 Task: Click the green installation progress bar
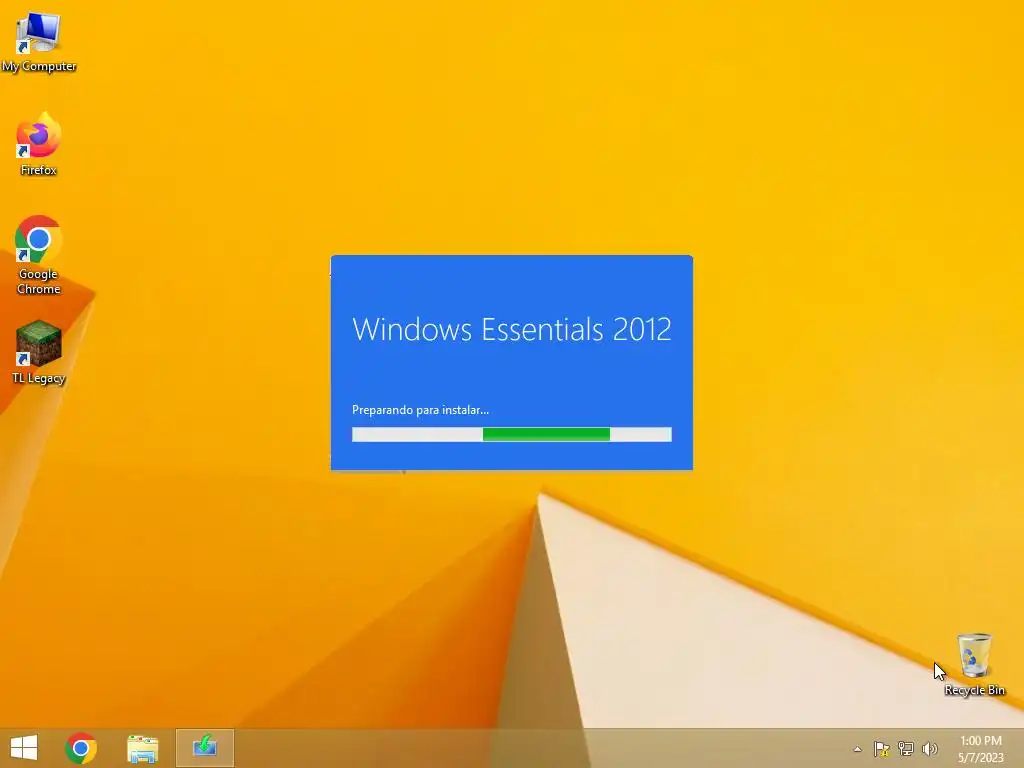pyautogui.click(x=511, y=434)
